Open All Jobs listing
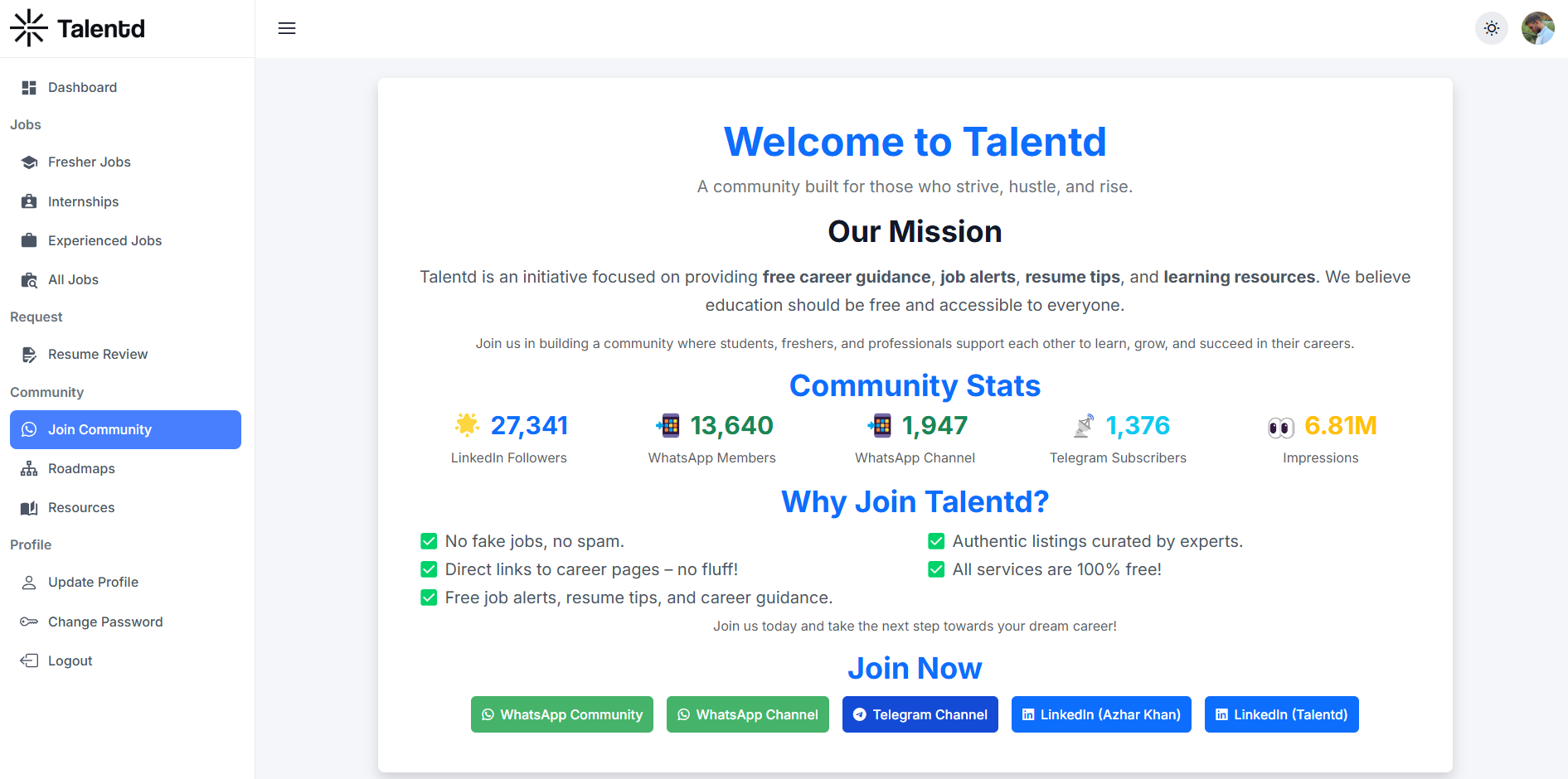 (x=125, y=280)
